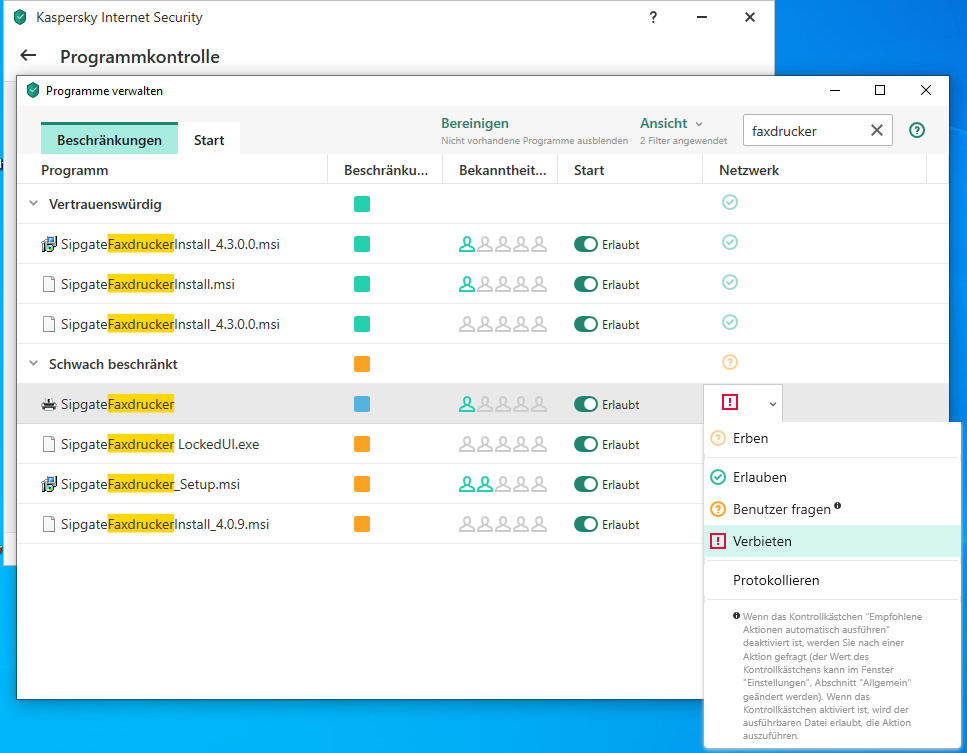Screen dimensions: 967x753
Task: Click the green help question mark icon
Action: pyautogui.click(x=916, y=131)
